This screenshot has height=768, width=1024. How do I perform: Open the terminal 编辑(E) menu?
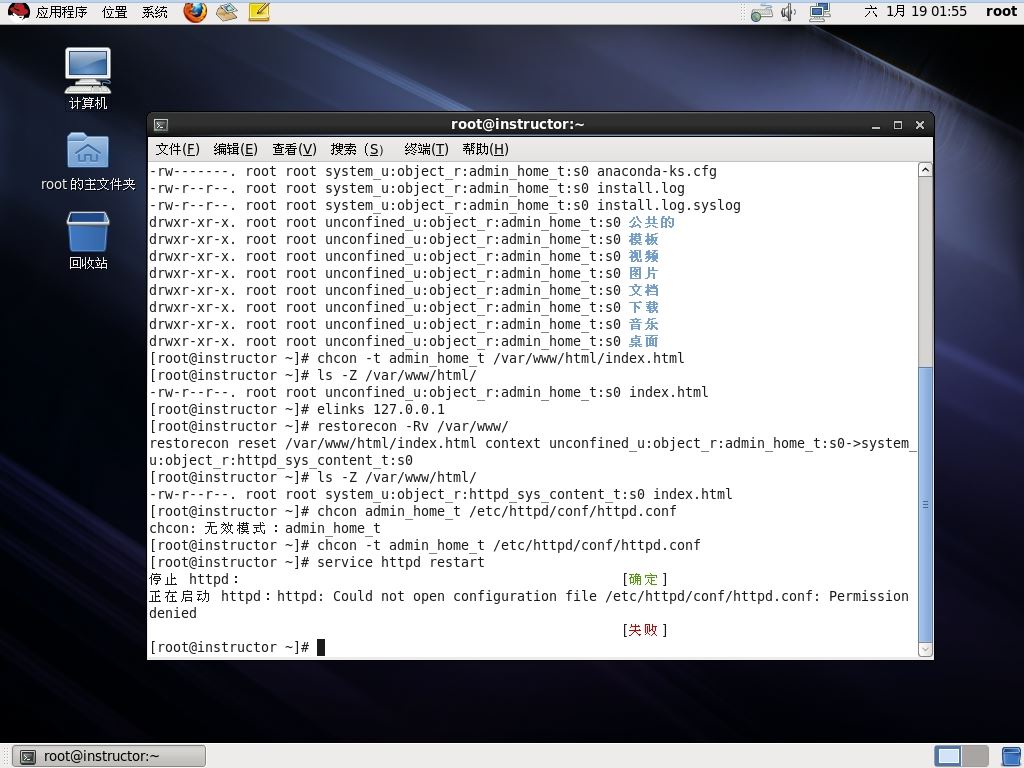tap(236, 149)
